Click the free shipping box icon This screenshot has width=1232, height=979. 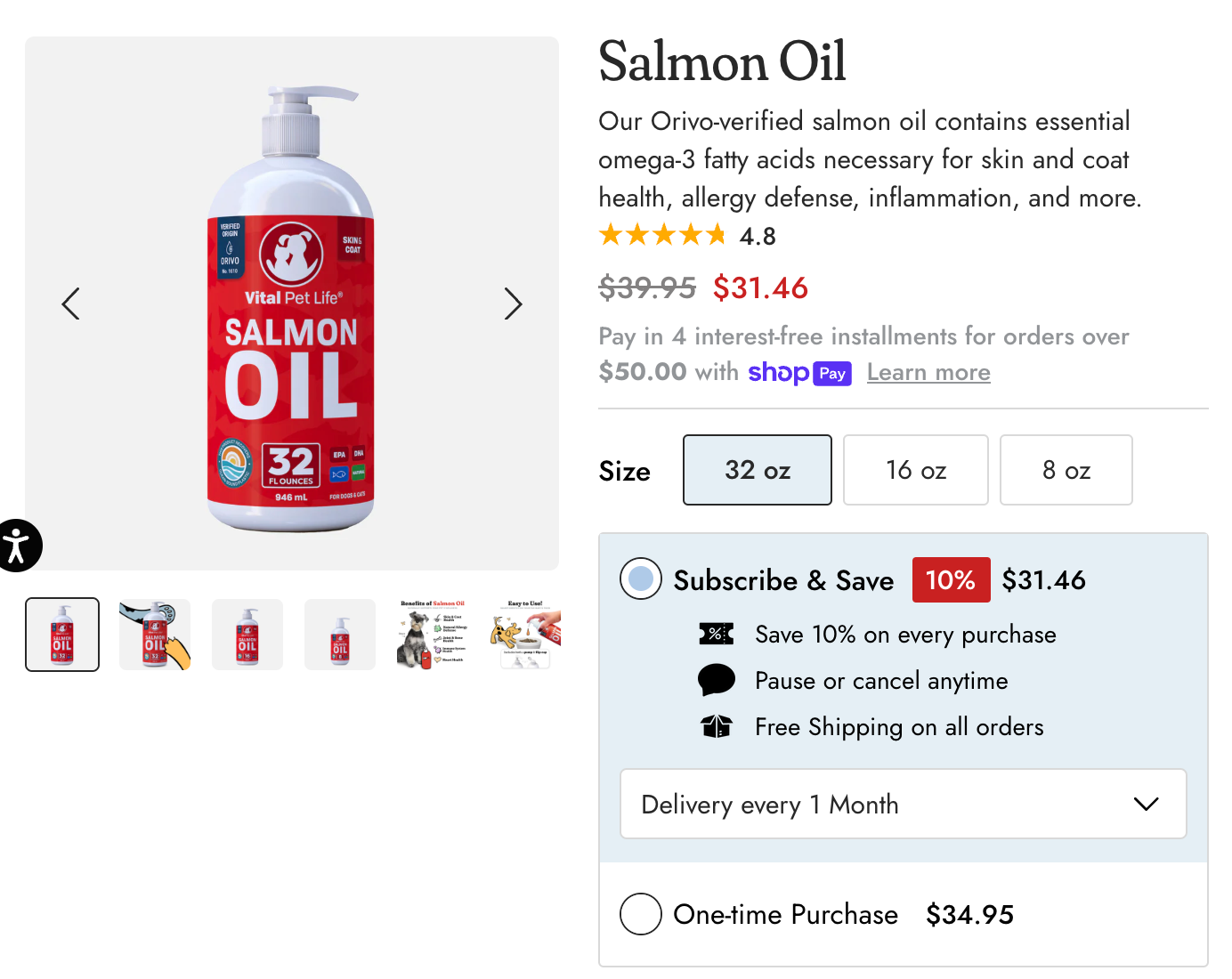(717, 727)
